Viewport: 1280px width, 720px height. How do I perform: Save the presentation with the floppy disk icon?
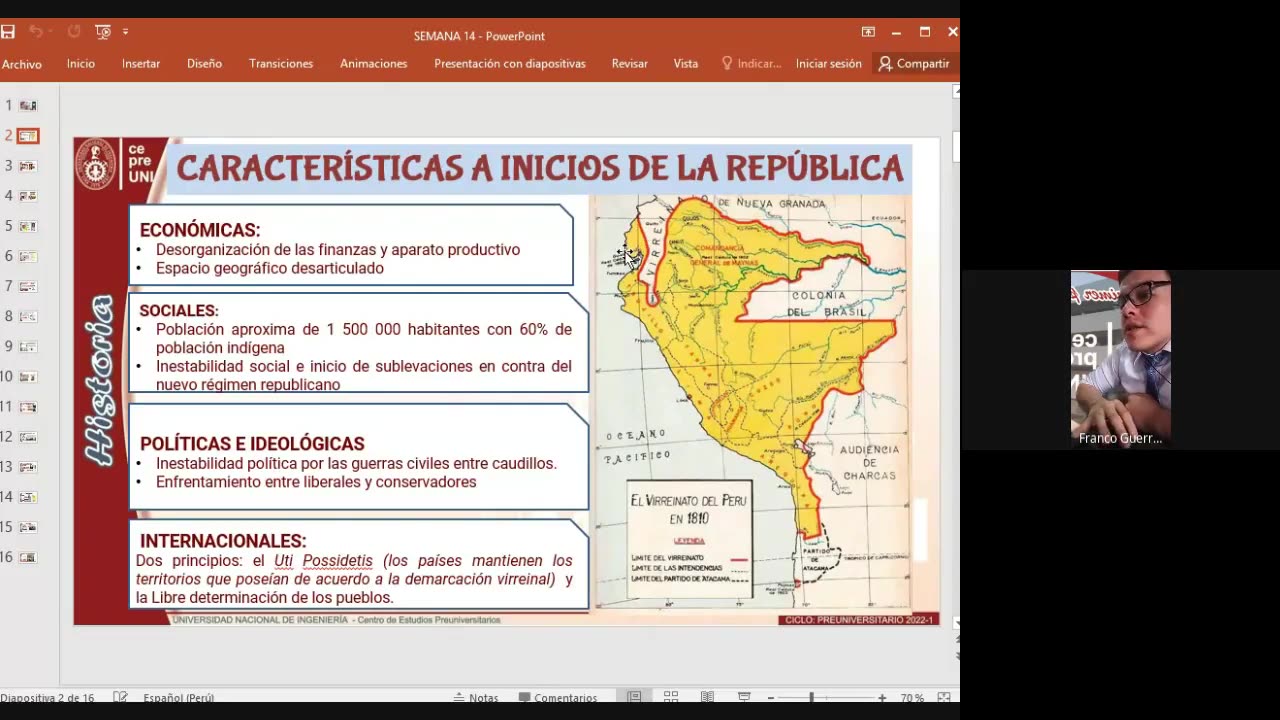pyautogui.click(x=8, y=32)
